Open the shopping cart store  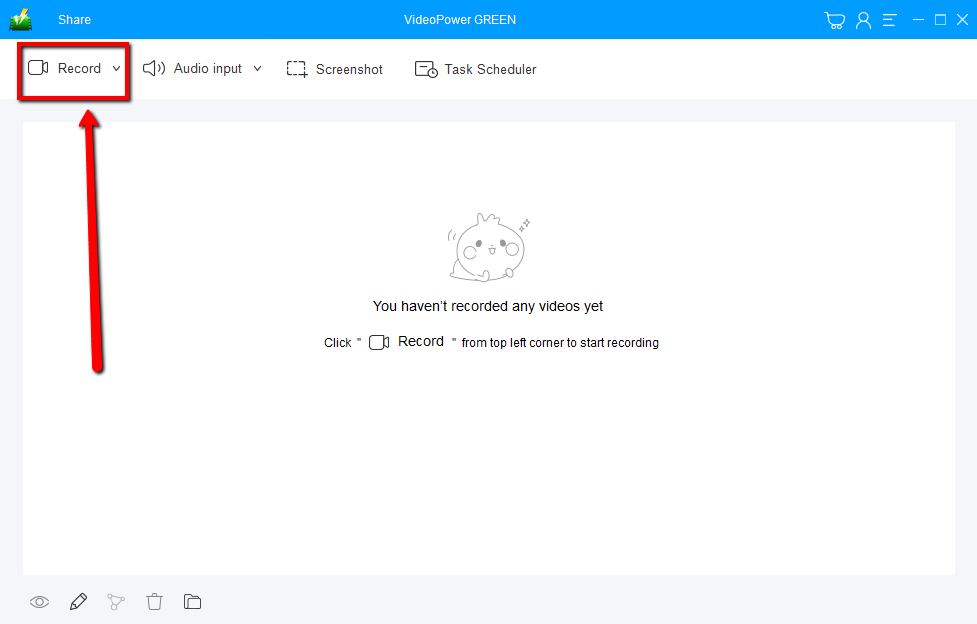pyautogui.click(x=834, y=19)
